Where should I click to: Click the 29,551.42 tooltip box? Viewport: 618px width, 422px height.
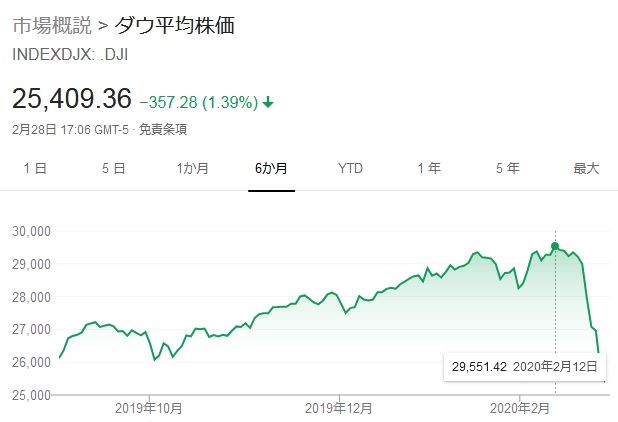click(525, 367)
